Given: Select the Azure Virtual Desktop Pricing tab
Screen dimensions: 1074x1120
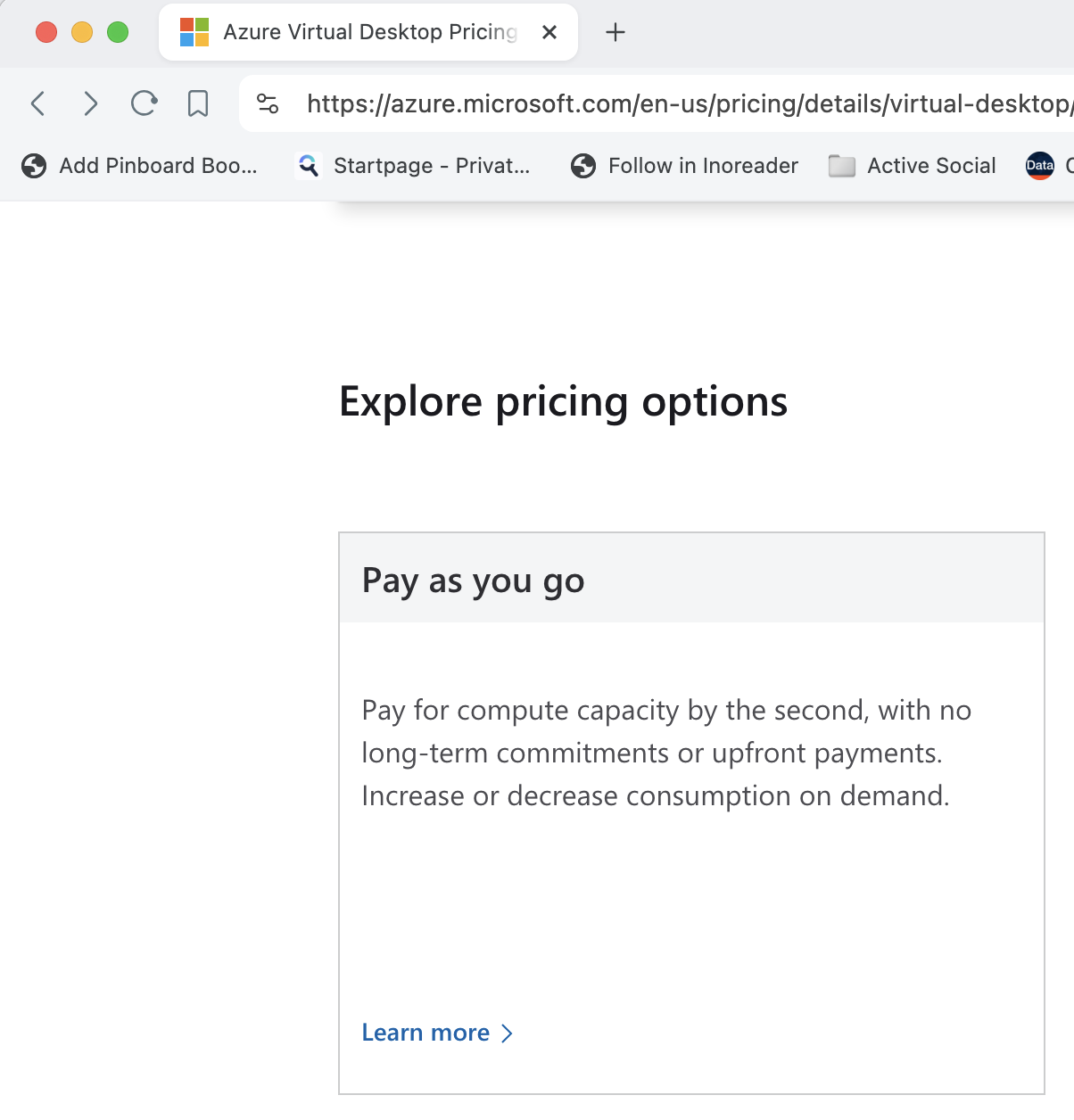Looking at the screenshot, I should [x=368, y=32].
